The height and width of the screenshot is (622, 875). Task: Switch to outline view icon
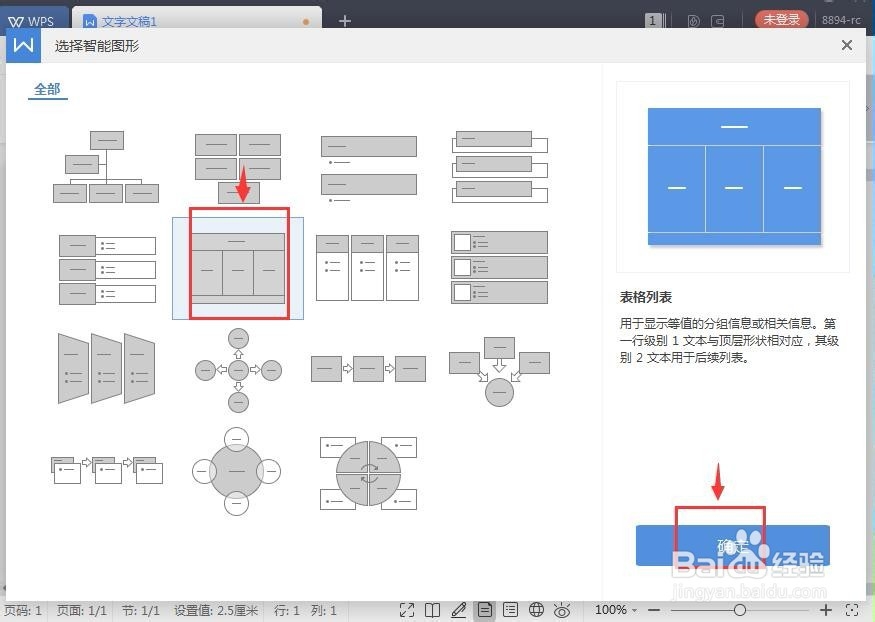[511, 610]
